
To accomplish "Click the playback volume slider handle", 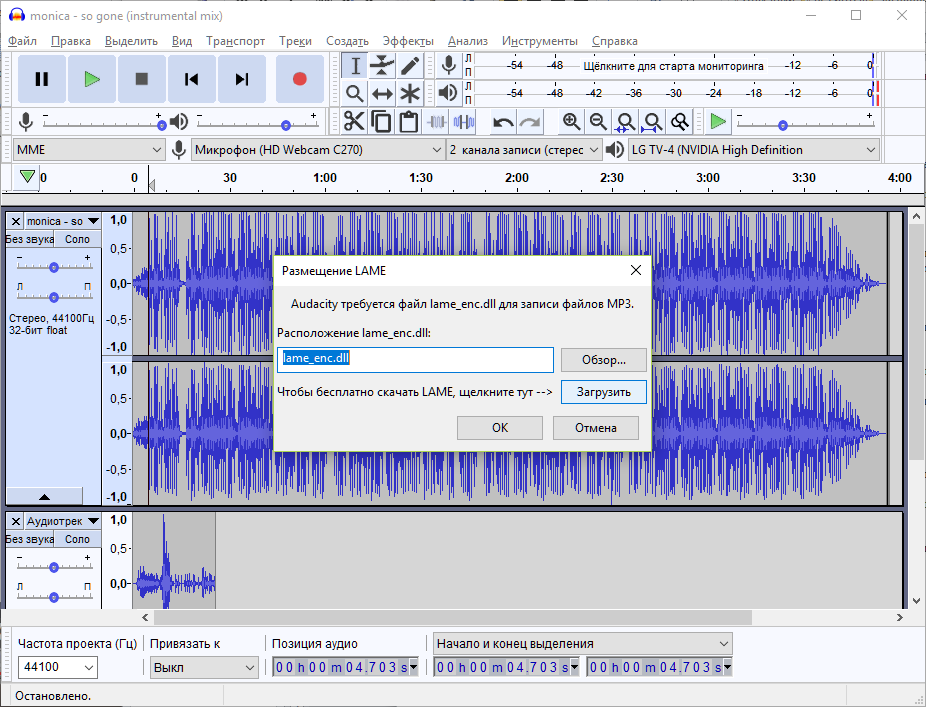I will click(x=286, y=125).
